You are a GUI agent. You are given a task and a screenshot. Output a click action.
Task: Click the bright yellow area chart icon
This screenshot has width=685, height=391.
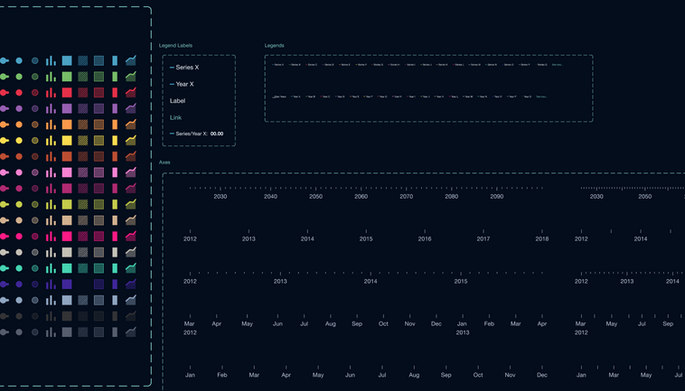(x=131, y=140)
